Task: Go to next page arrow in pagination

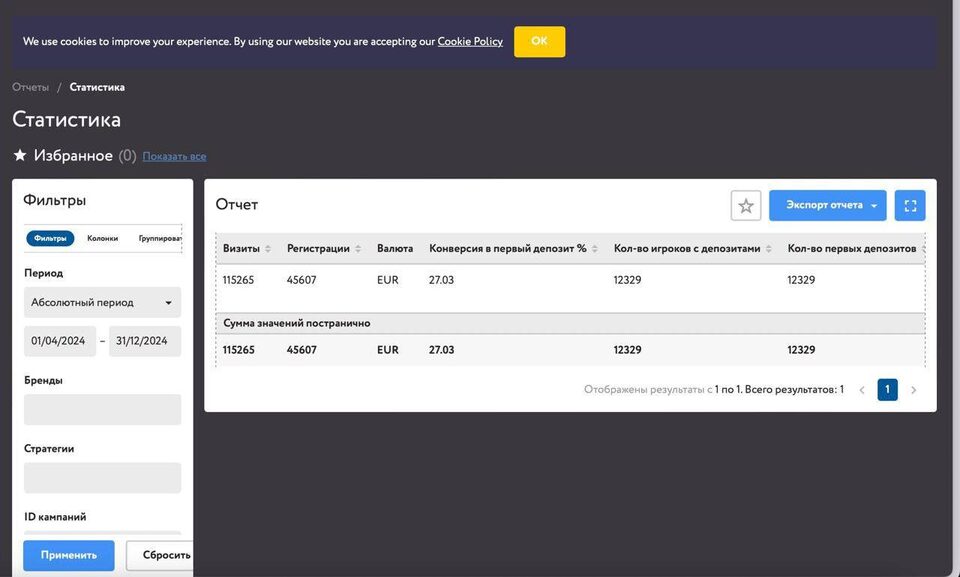Action: point(913,390)
